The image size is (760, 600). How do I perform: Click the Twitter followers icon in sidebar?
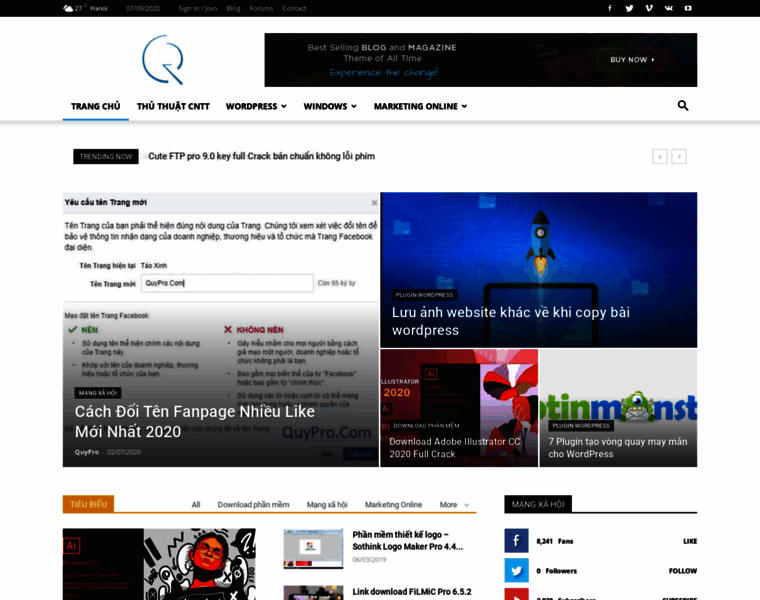pyautogui.click(x=516, y=571)
